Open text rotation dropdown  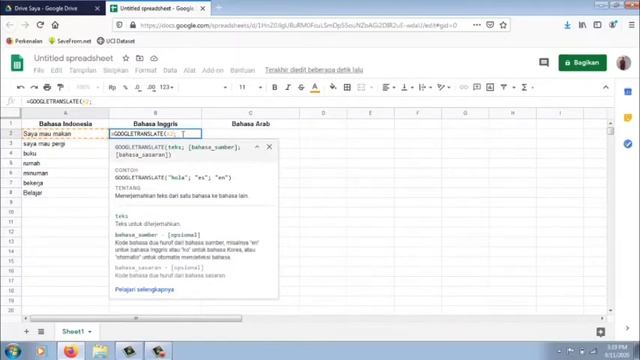[443, 87]
